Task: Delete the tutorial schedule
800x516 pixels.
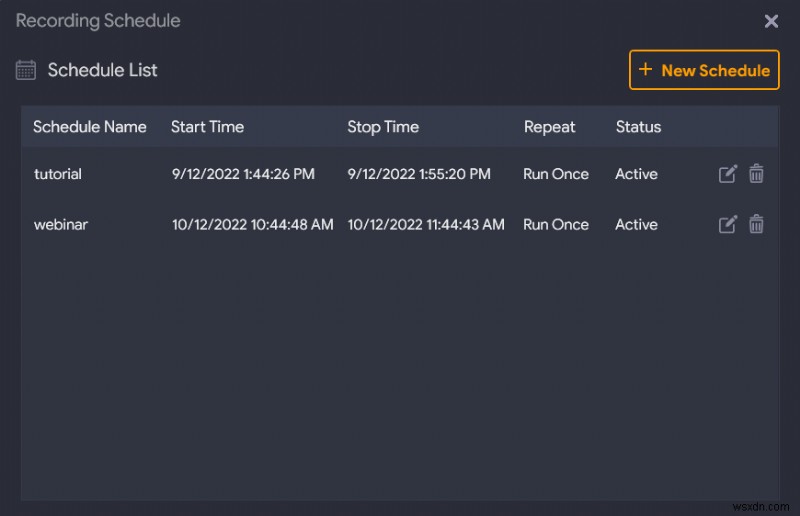Action: click(757, 174)
